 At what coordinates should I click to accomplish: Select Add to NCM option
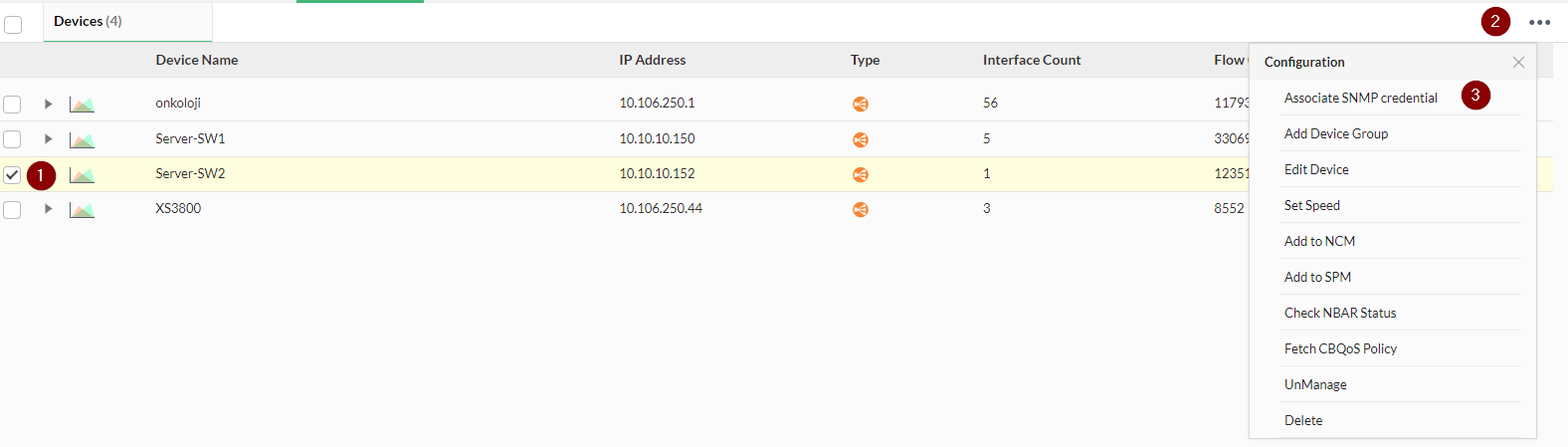(1319, 241)
